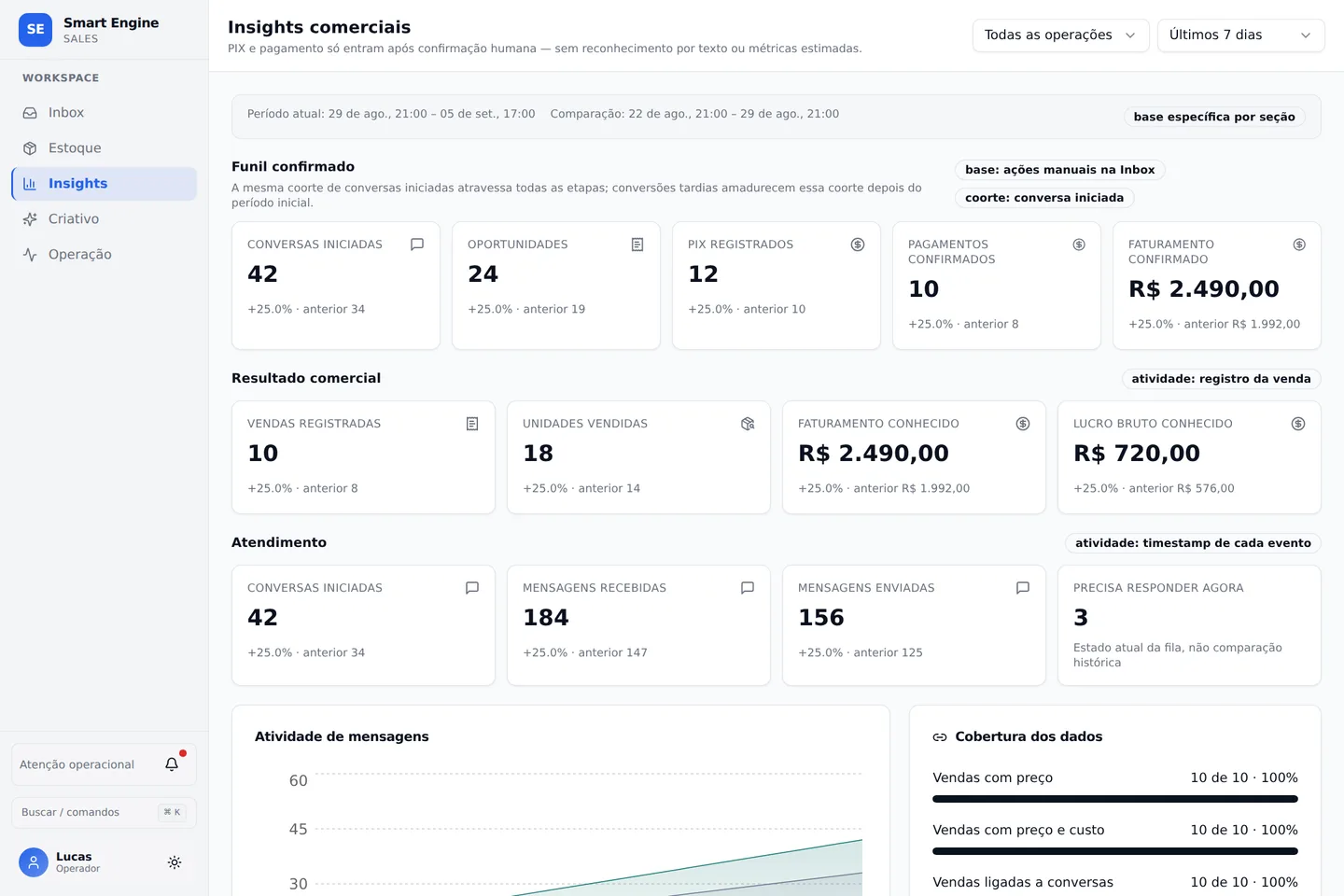This screenshot has height=896, width=1344.
Task: Click the 18 unidades vendidas value
Action: 539,454
